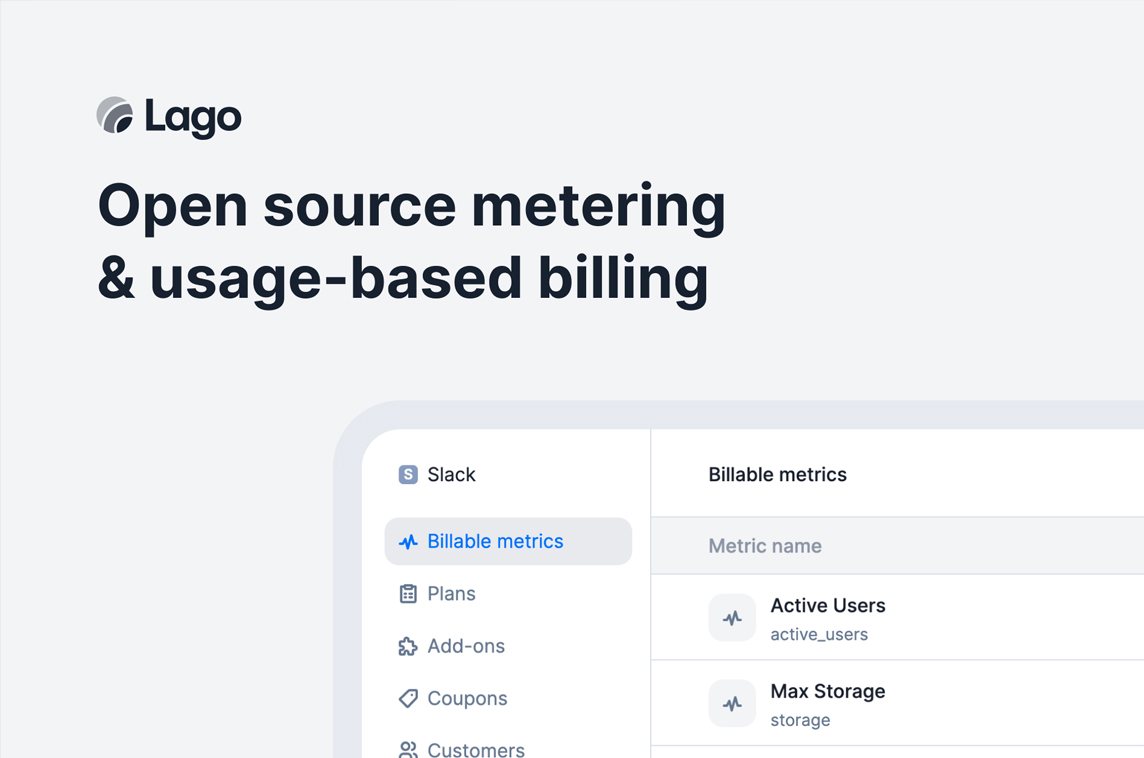
Task: Go to Add-ons in the sidebar
Action: click(x=466, y=647)
